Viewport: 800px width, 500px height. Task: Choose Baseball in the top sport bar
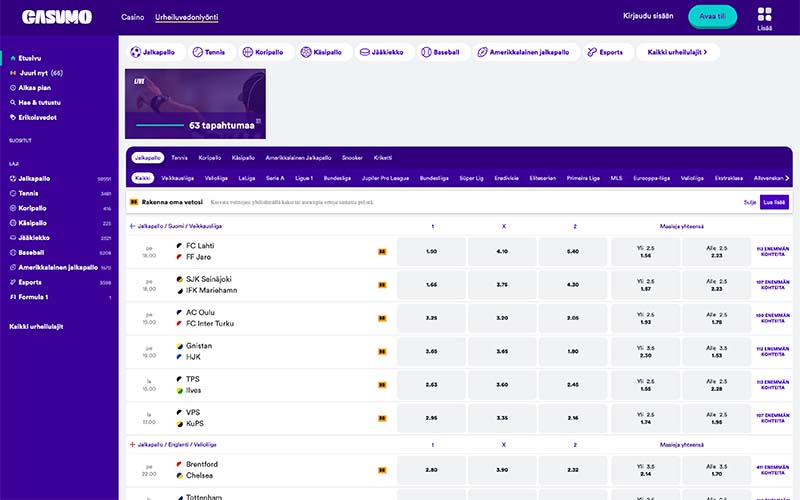pos(441,52)
